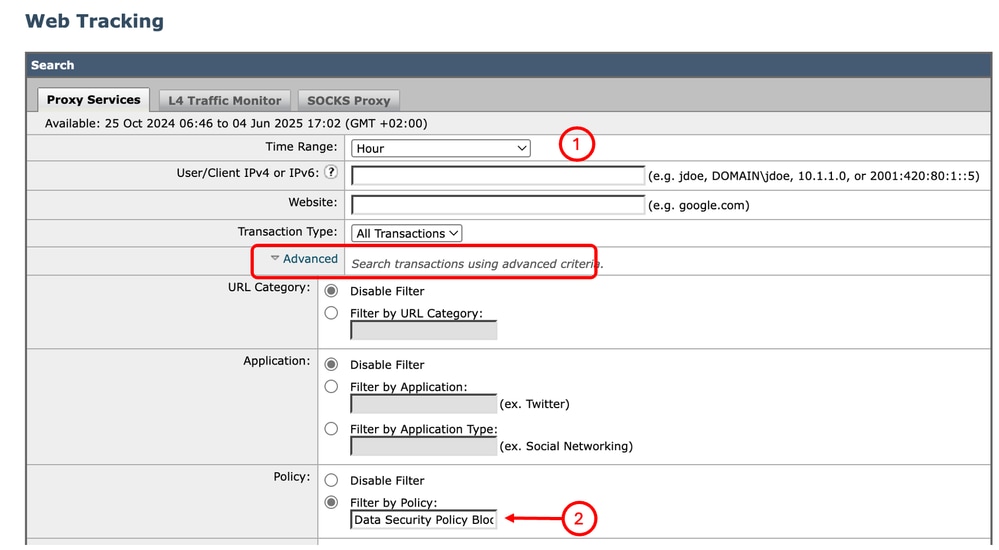Viewport: 999px width, 550px height.
Task: Select Filter by Application Type radio
Action: coord(331,429)
